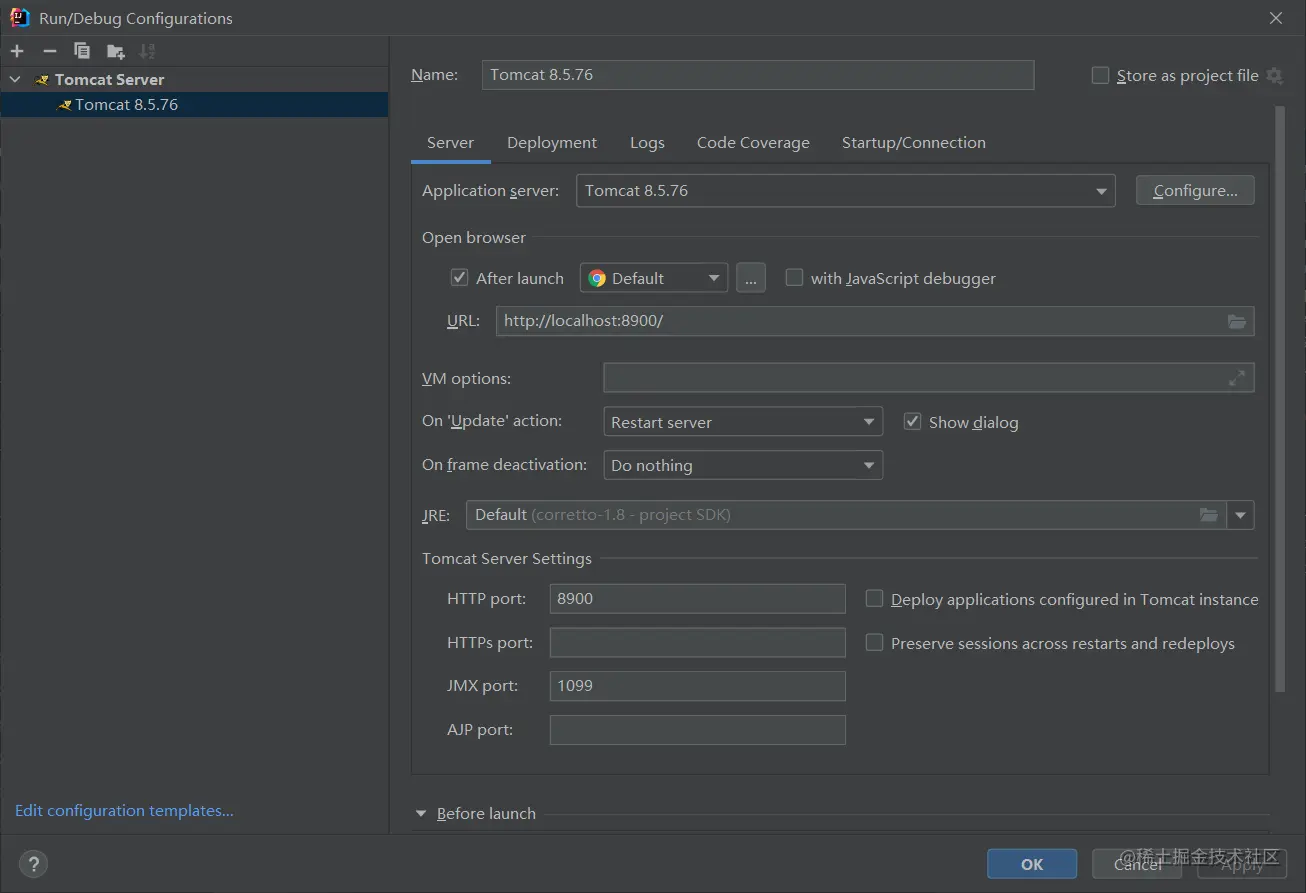Click the vertical scrollbar on right

1280,398
